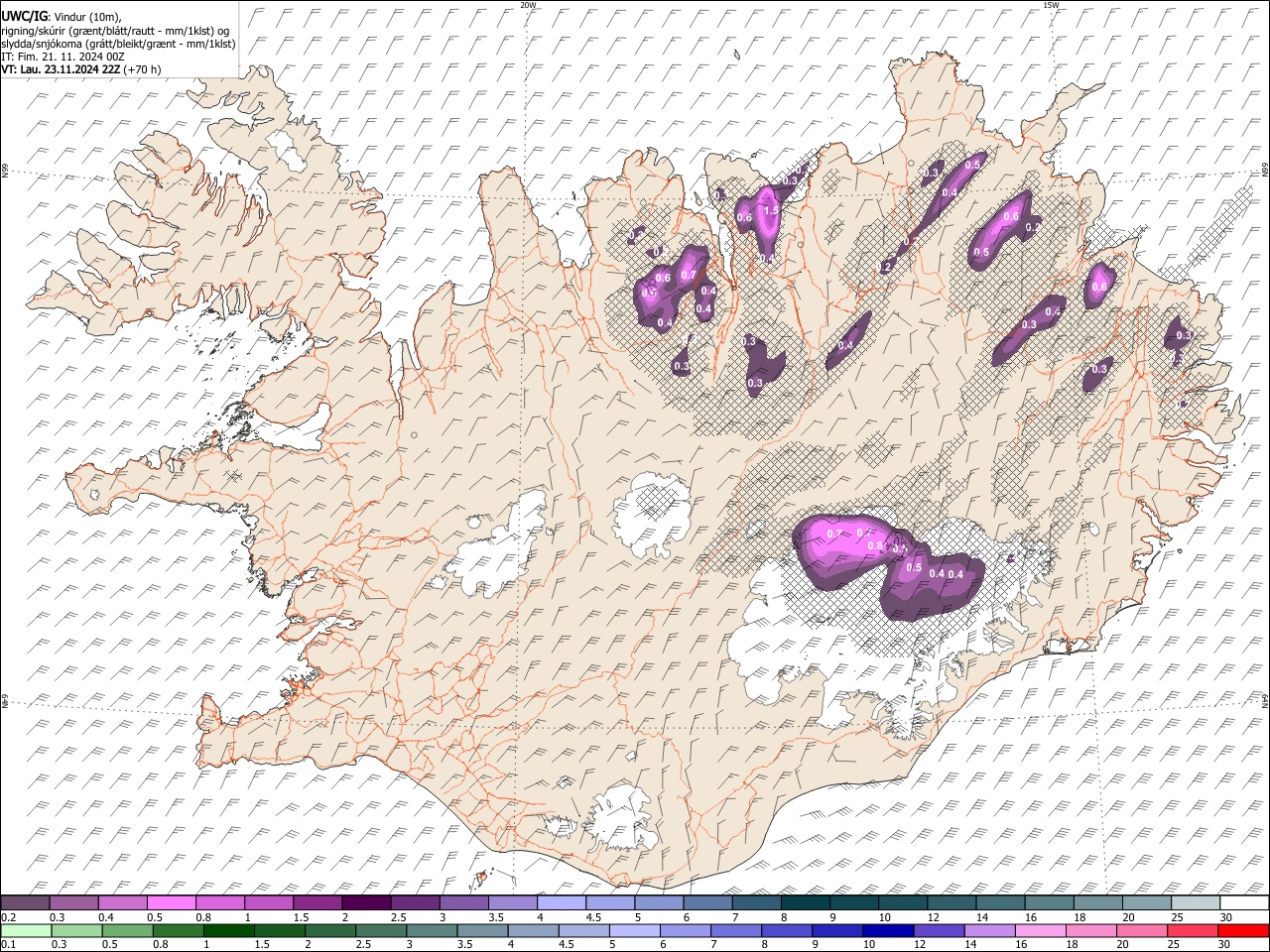Click the pale green 0.1 rain legend swatch
This screenshot has height=952, width=1270.
(x=26, y=930)
